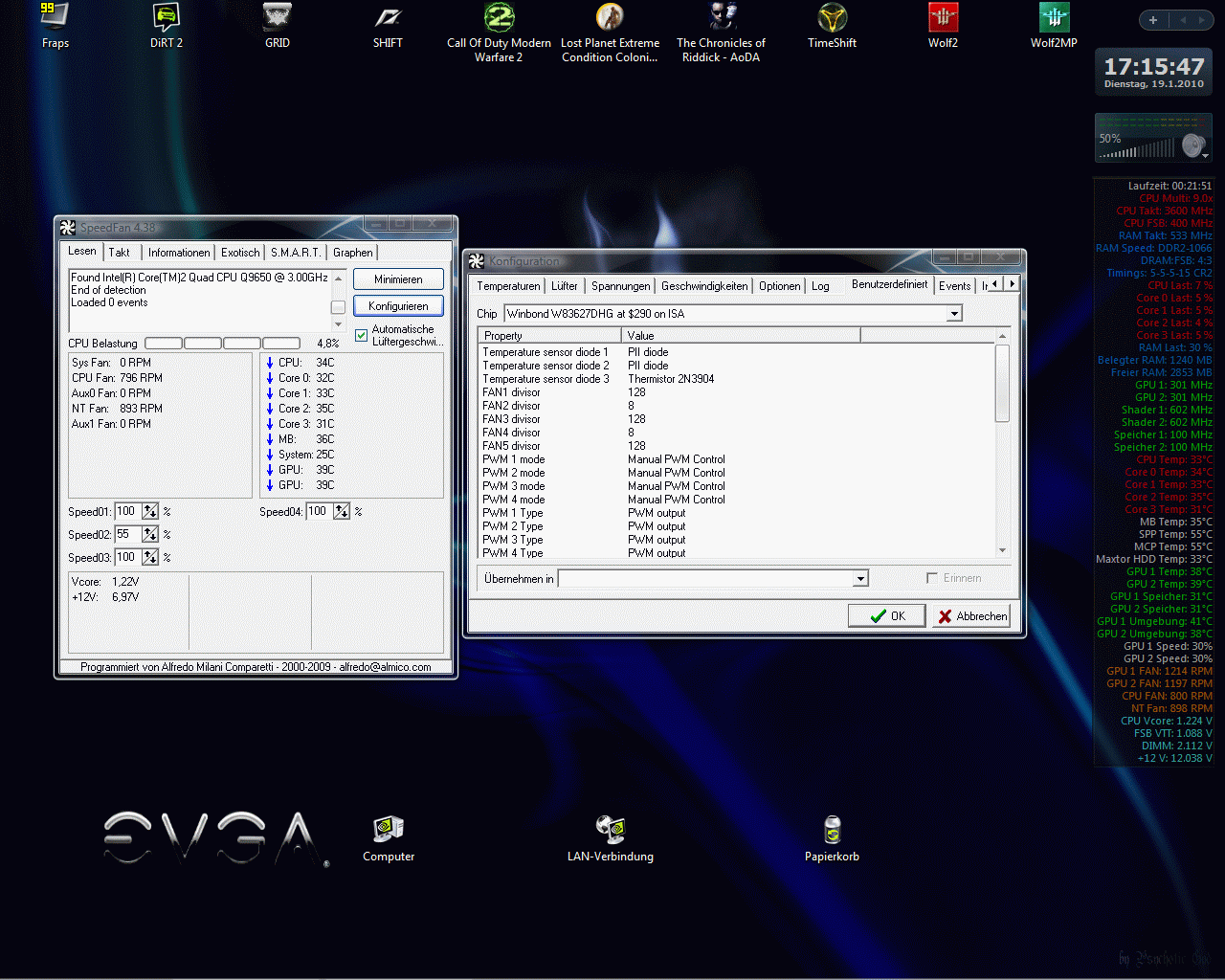Click the Minimieren button
This screenshot has height=980, width=1225.
pyautogui.click(x=398, y=279)
